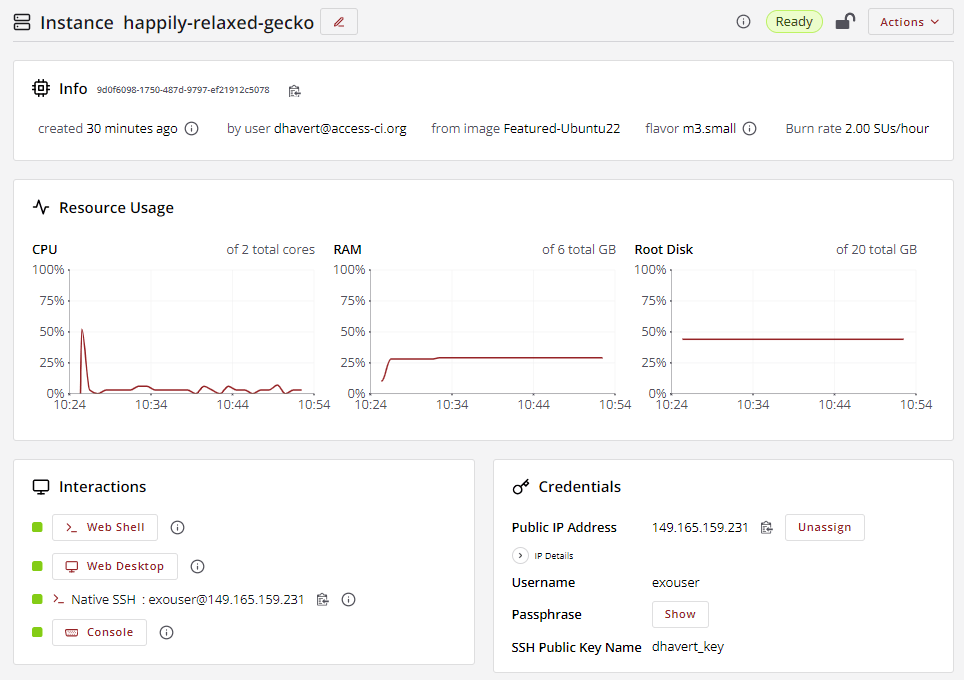View info about Console interaction
The height and width of the screenshot is (680, 964).
click(x=167, y=632)
